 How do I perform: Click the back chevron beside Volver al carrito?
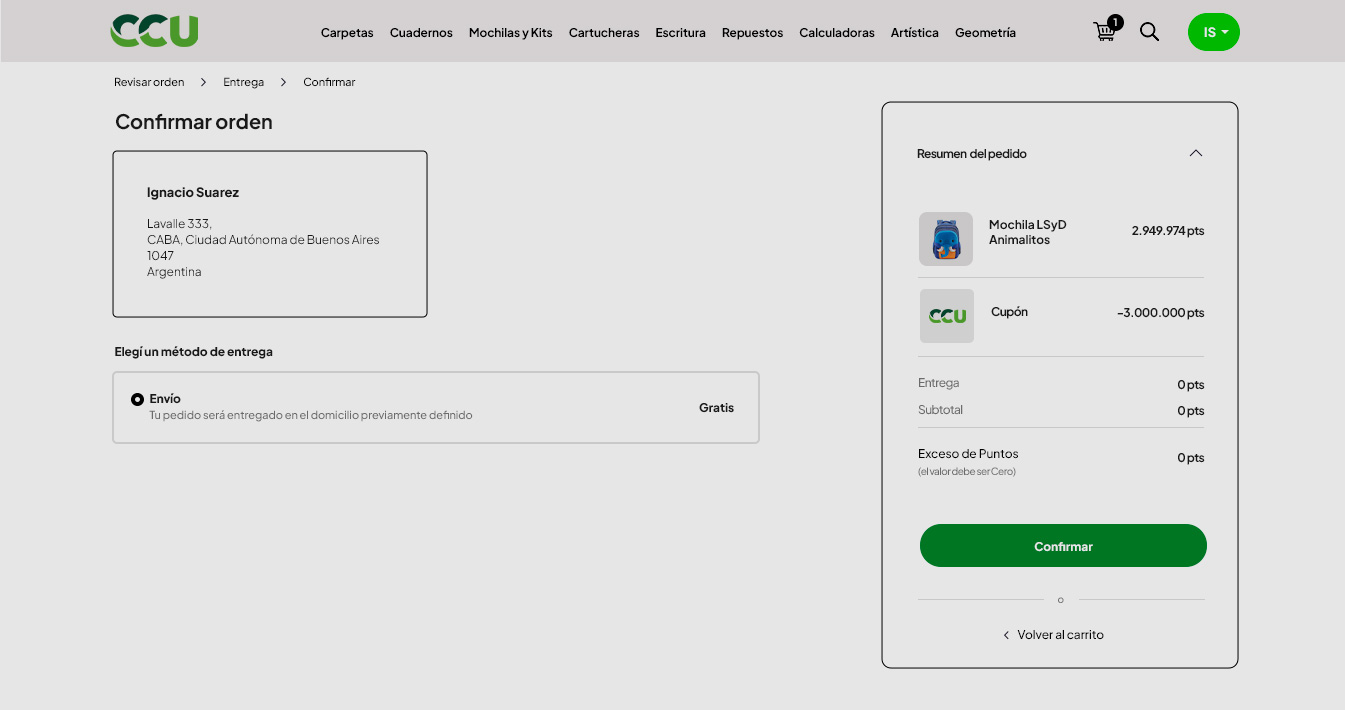point(1006,635)
